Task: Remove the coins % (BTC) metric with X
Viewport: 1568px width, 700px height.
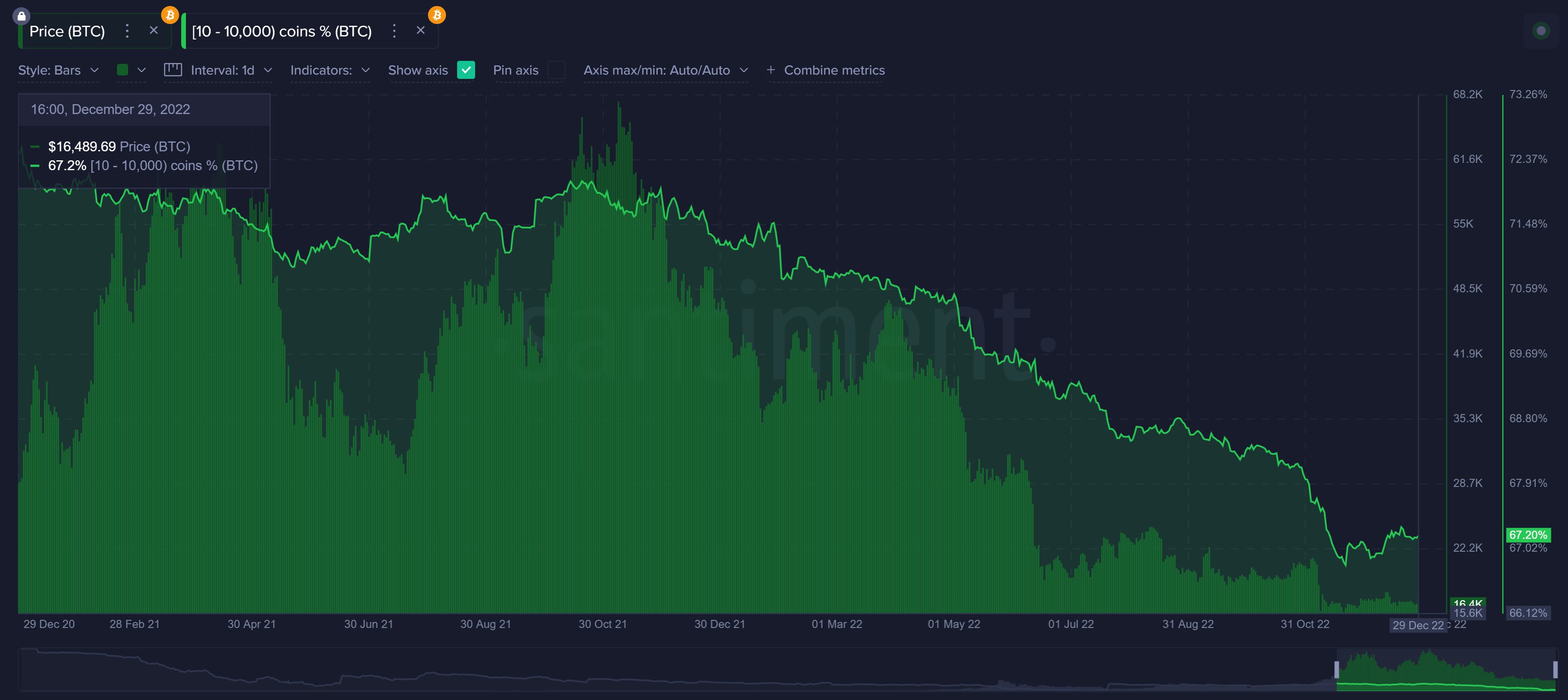Action: click(x=420, y=30)
